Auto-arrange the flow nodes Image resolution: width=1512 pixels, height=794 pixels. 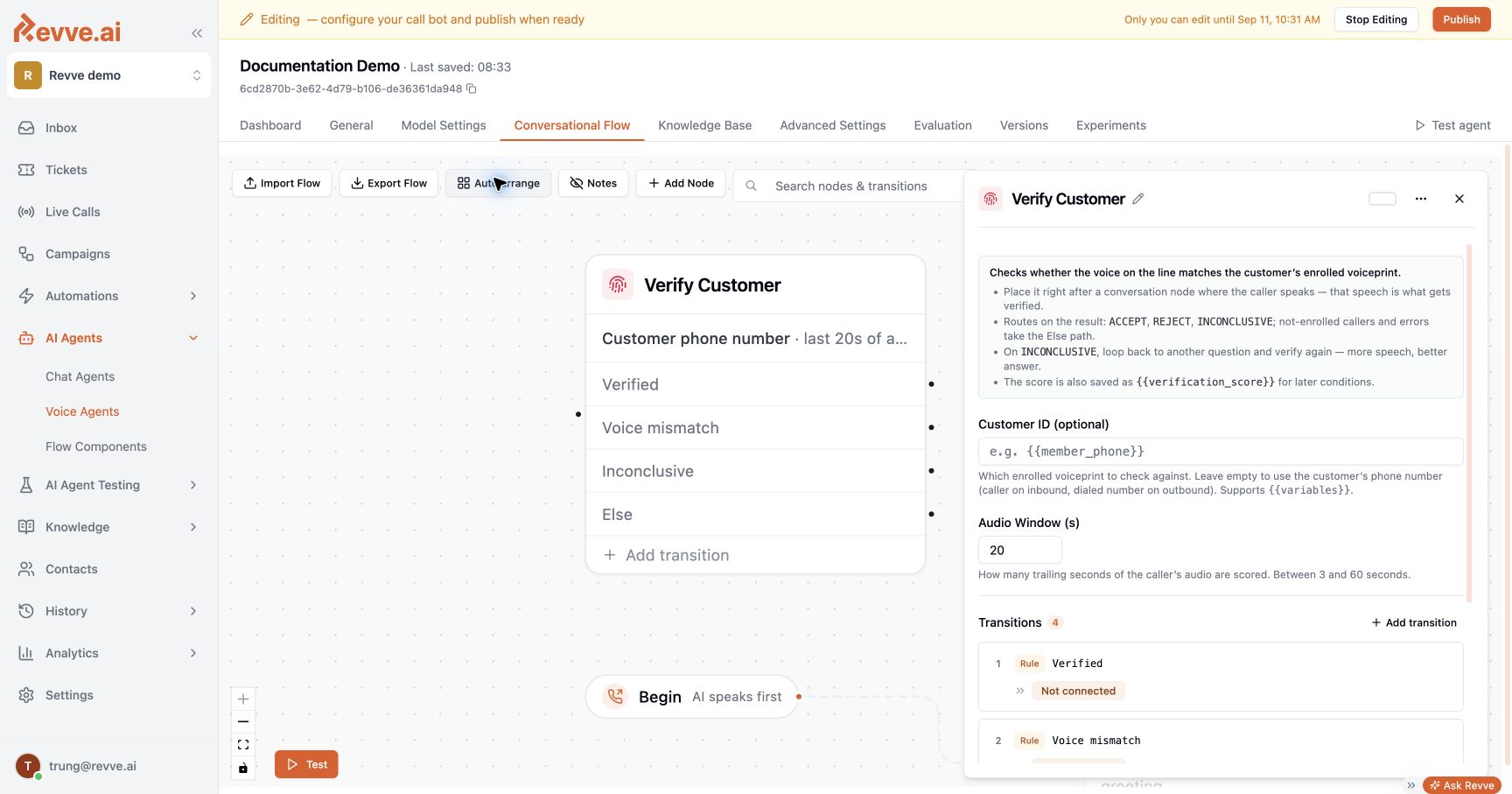(x=498, y=183)
